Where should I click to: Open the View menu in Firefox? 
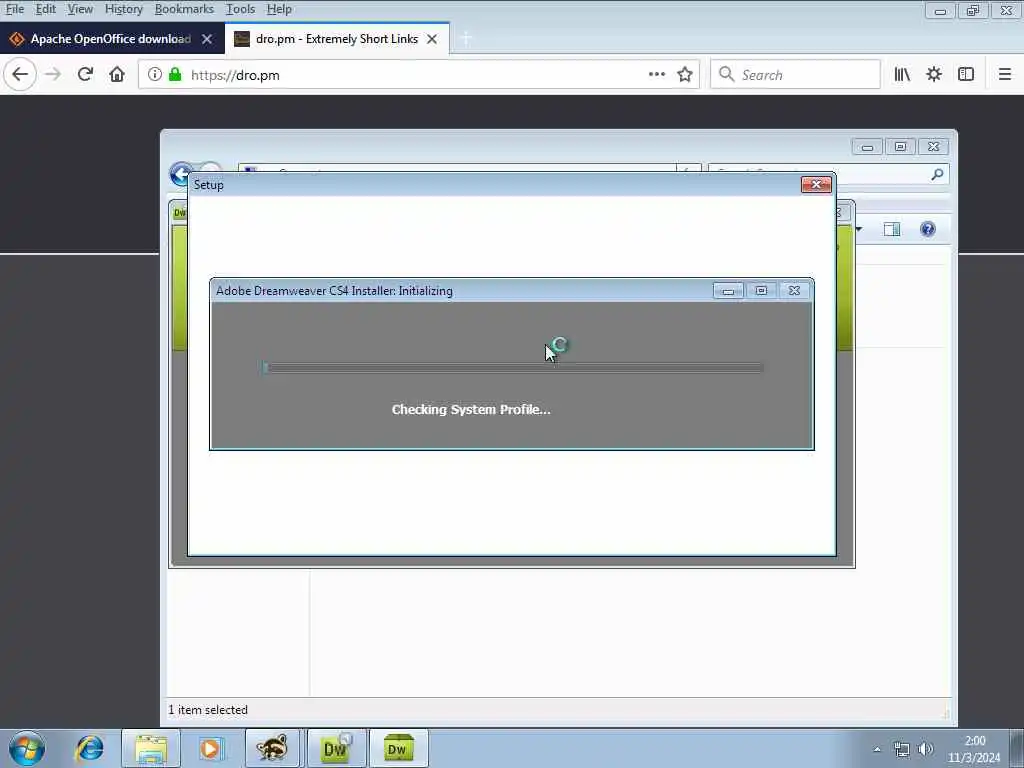click(x=80, y=9)
